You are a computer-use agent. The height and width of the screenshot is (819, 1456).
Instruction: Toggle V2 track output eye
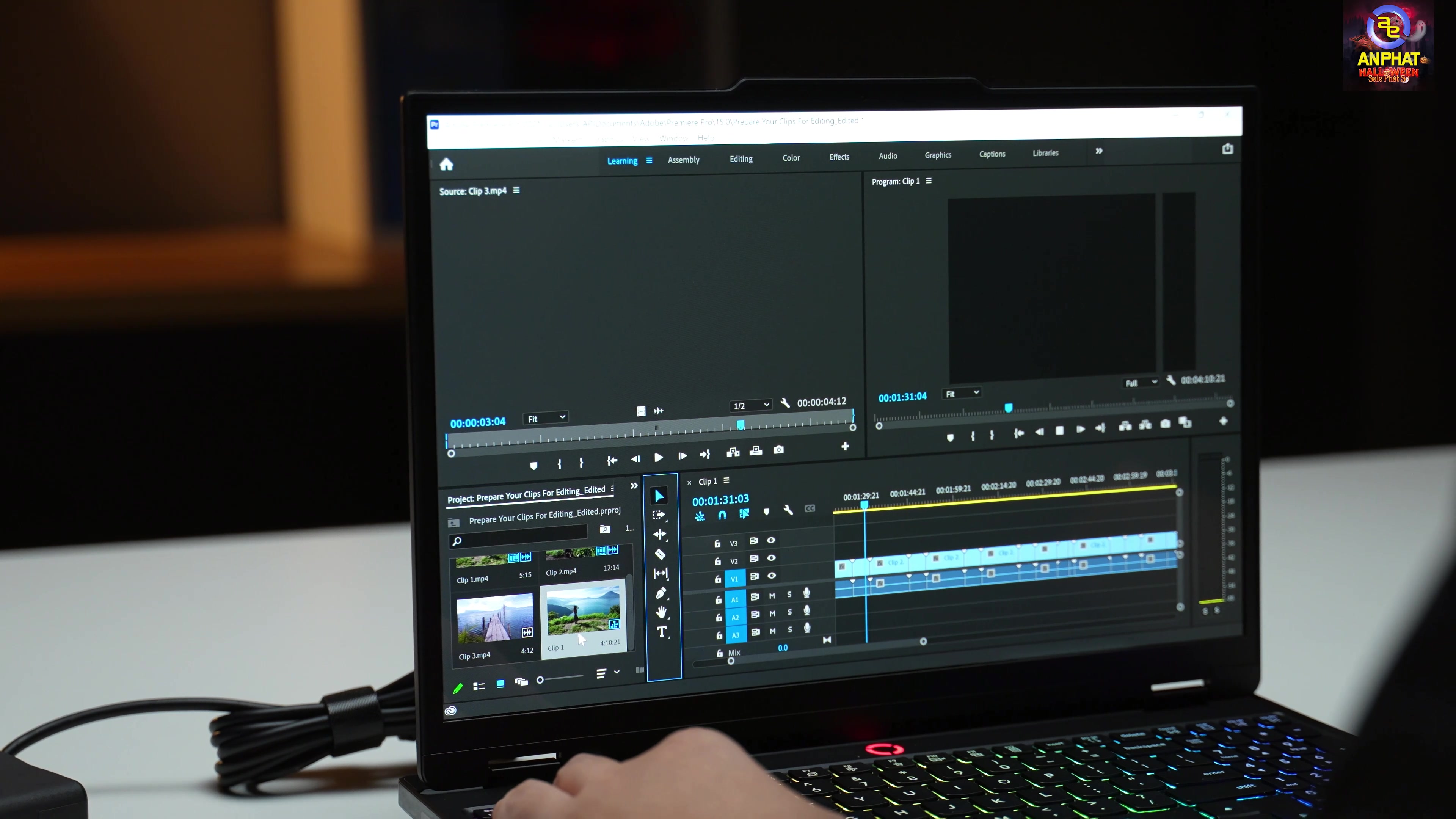[x=771, y=558]
